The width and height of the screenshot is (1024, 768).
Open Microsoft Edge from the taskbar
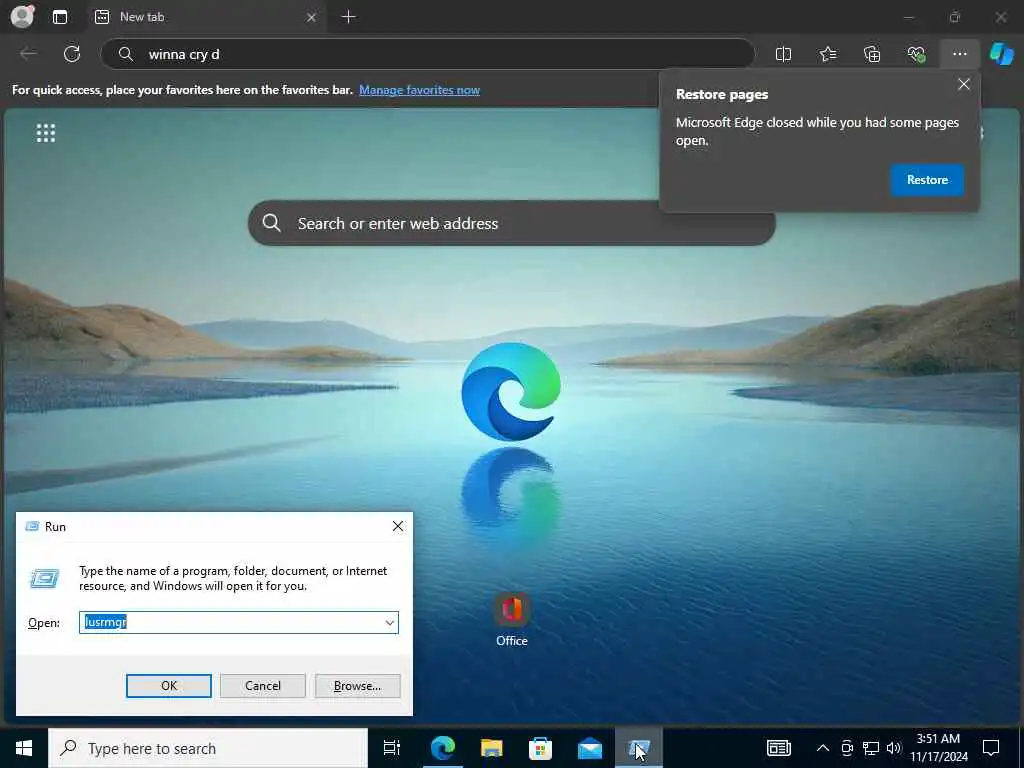[x=442, y=748]
